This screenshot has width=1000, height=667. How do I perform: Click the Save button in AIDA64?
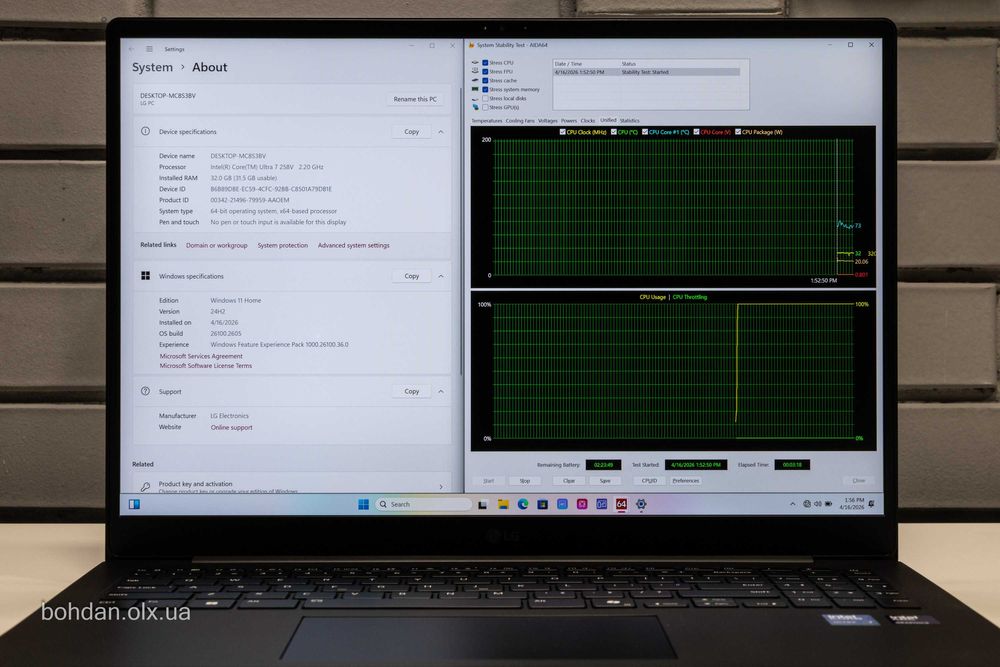click(x=605, y=481)
